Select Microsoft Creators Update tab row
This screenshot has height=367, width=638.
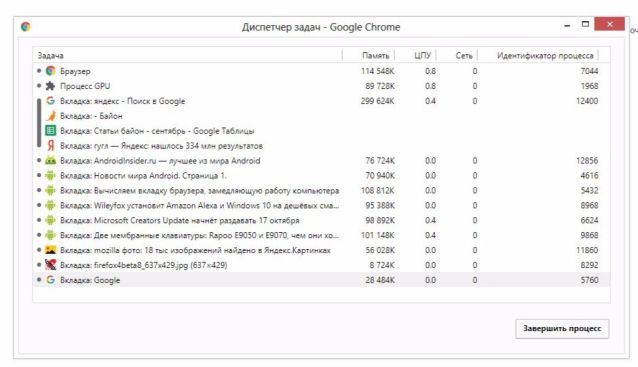(321, 220)
